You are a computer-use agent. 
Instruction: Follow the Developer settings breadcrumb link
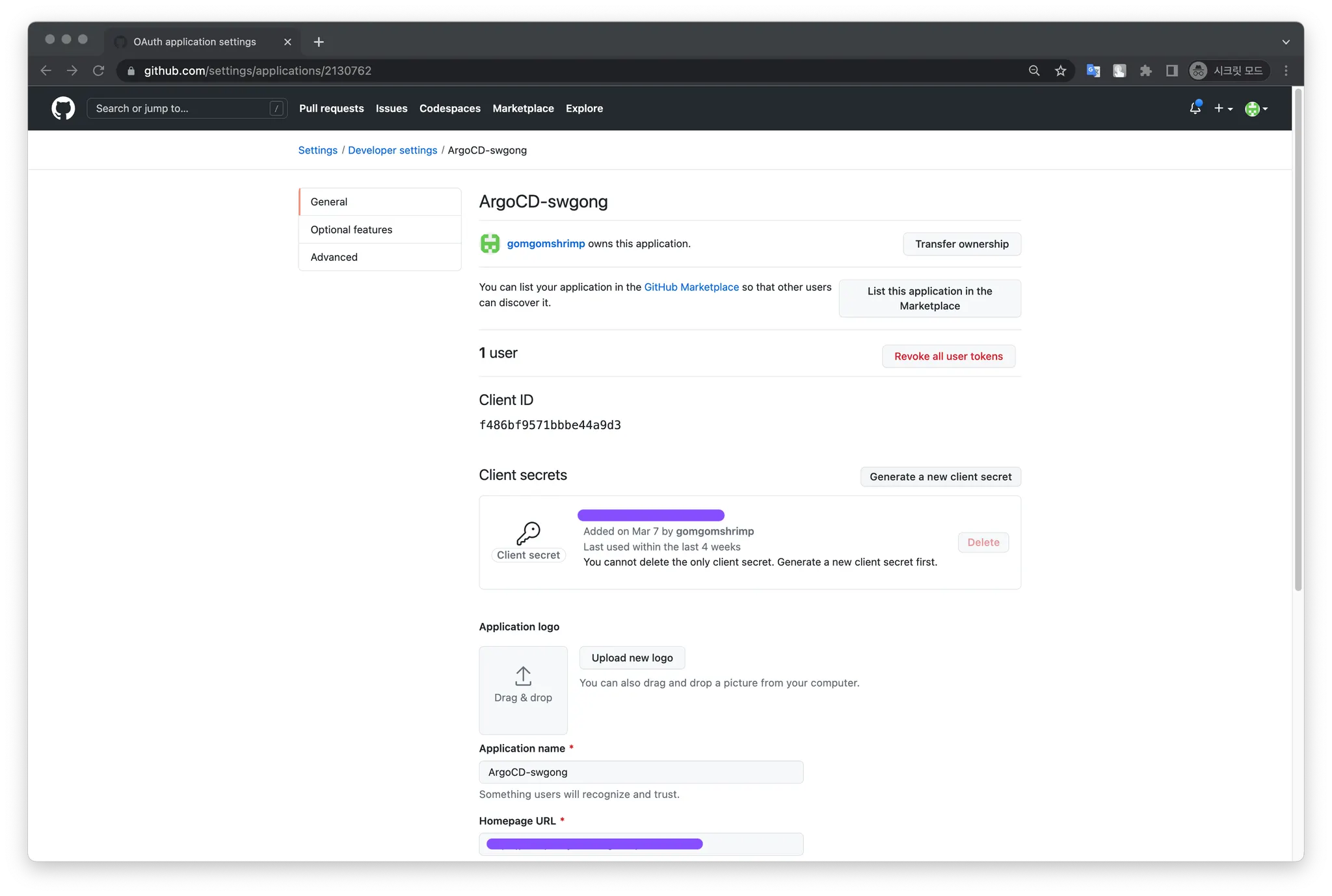click(x=392, y=150)
